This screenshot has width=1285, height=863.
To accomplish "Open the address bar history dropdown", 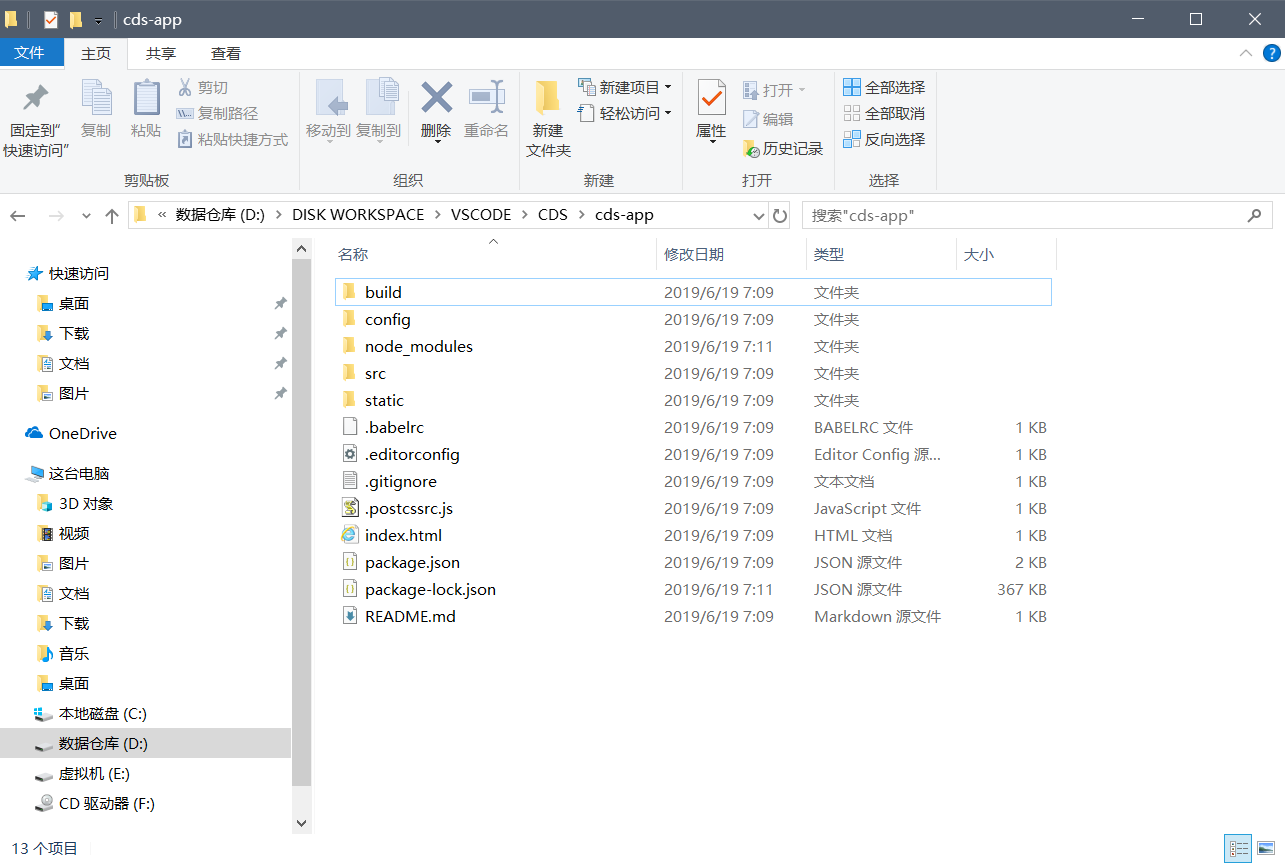I will click(758, 215).
